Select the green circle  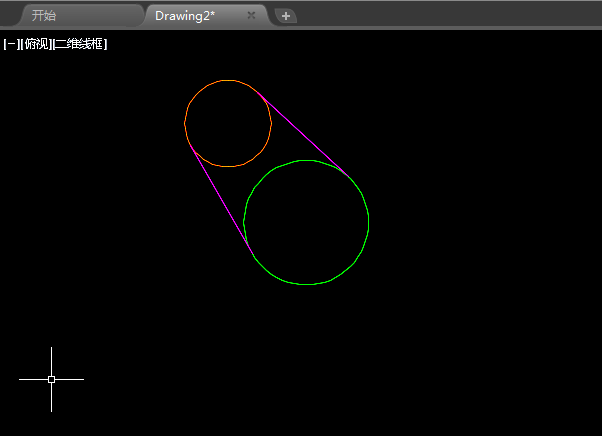click(x=369, y=222)
